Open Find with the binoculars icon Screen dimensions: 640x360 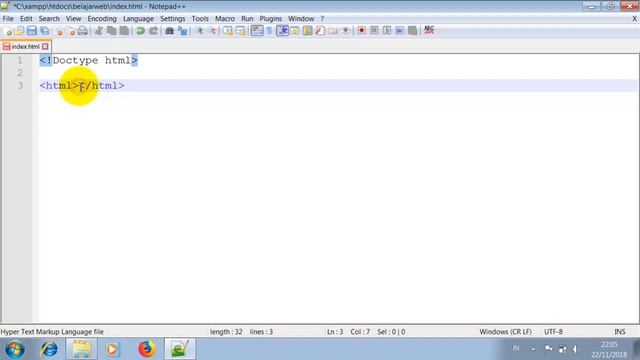[169, 31]
